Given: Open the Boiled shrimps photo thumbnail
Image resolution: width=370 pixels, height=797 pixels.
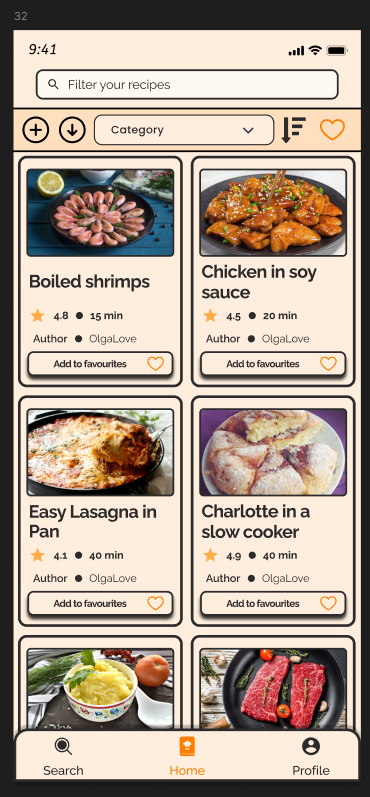Looking at the screenshot, I should point(100,212).
